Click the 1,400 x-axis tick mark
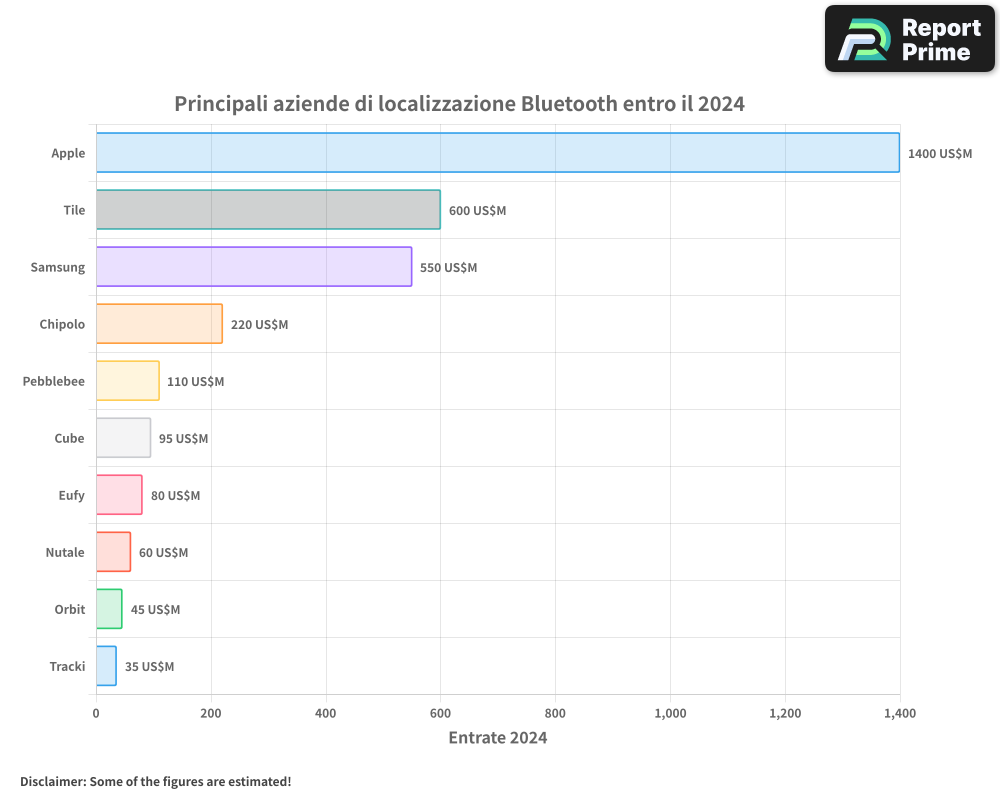This screenshot has width=1000, height=800. click(899, 714)
